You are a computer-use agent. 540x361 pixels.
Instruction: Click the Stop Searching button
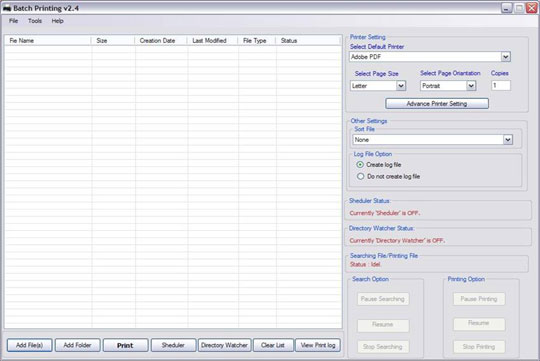tap(383, 347)
